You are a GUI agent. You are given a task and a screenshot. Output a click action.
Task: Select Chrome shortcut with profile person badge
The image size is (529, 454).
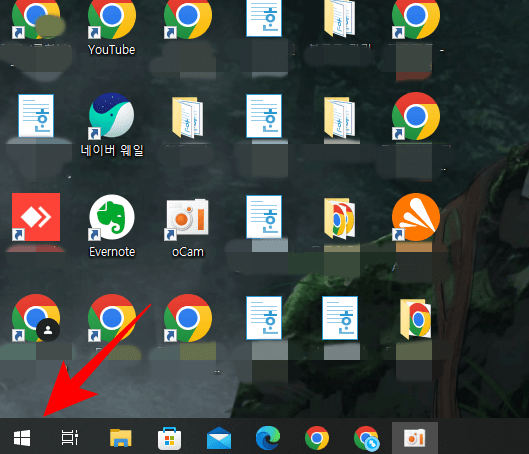click(x=36, y=318)
